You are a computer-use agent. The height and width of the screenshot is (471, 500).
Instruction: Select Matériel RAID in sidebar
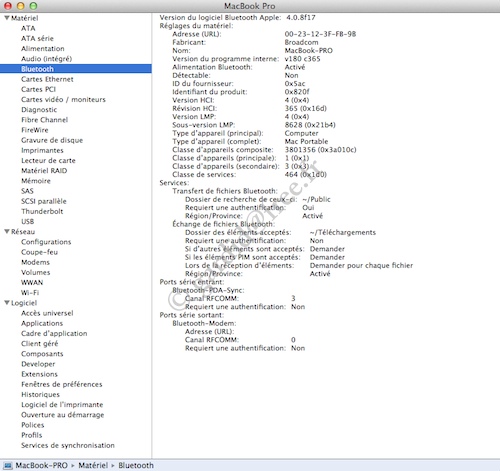[44, 171]
